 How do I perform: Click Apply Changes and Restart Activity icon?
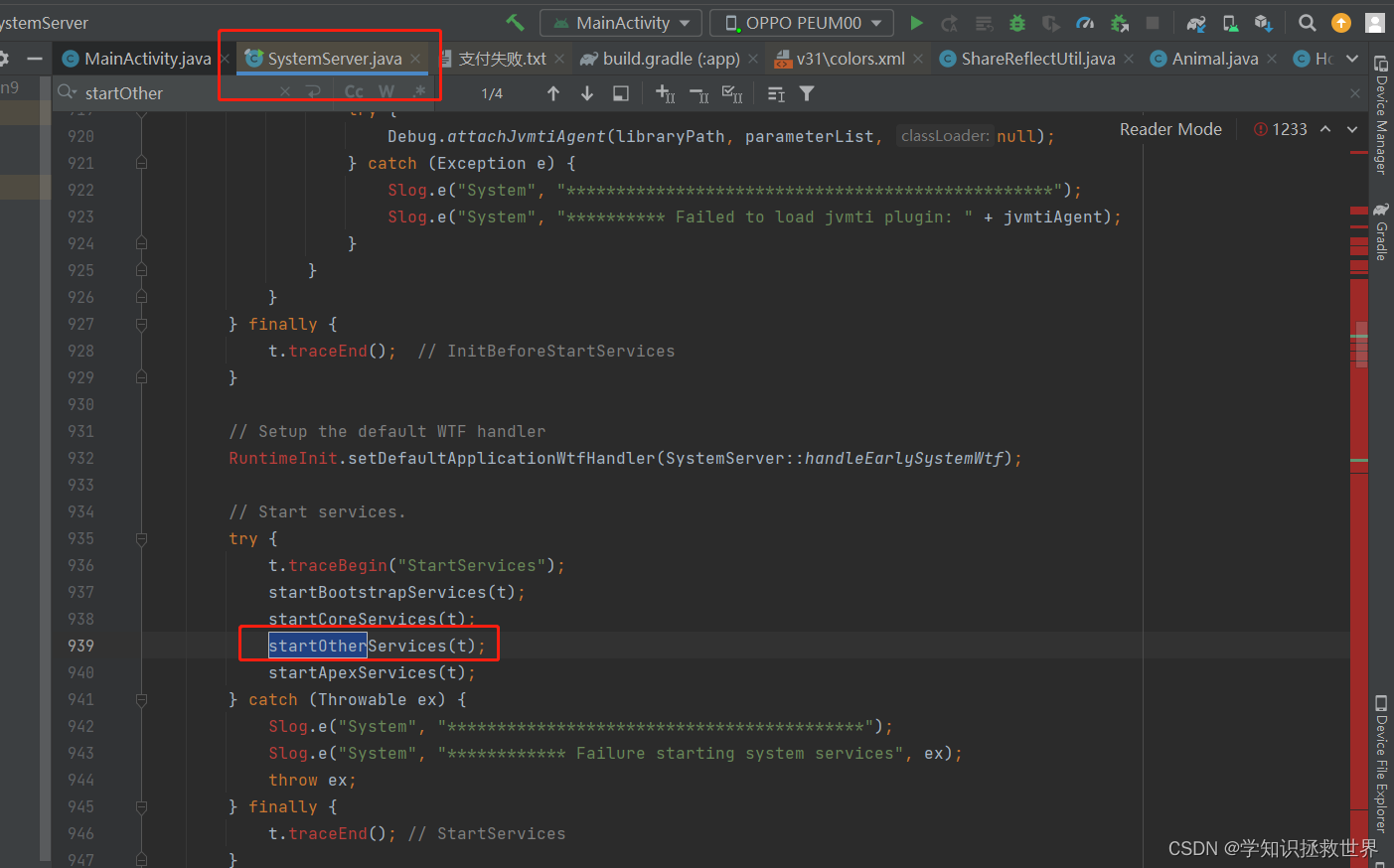pos(950,22)
